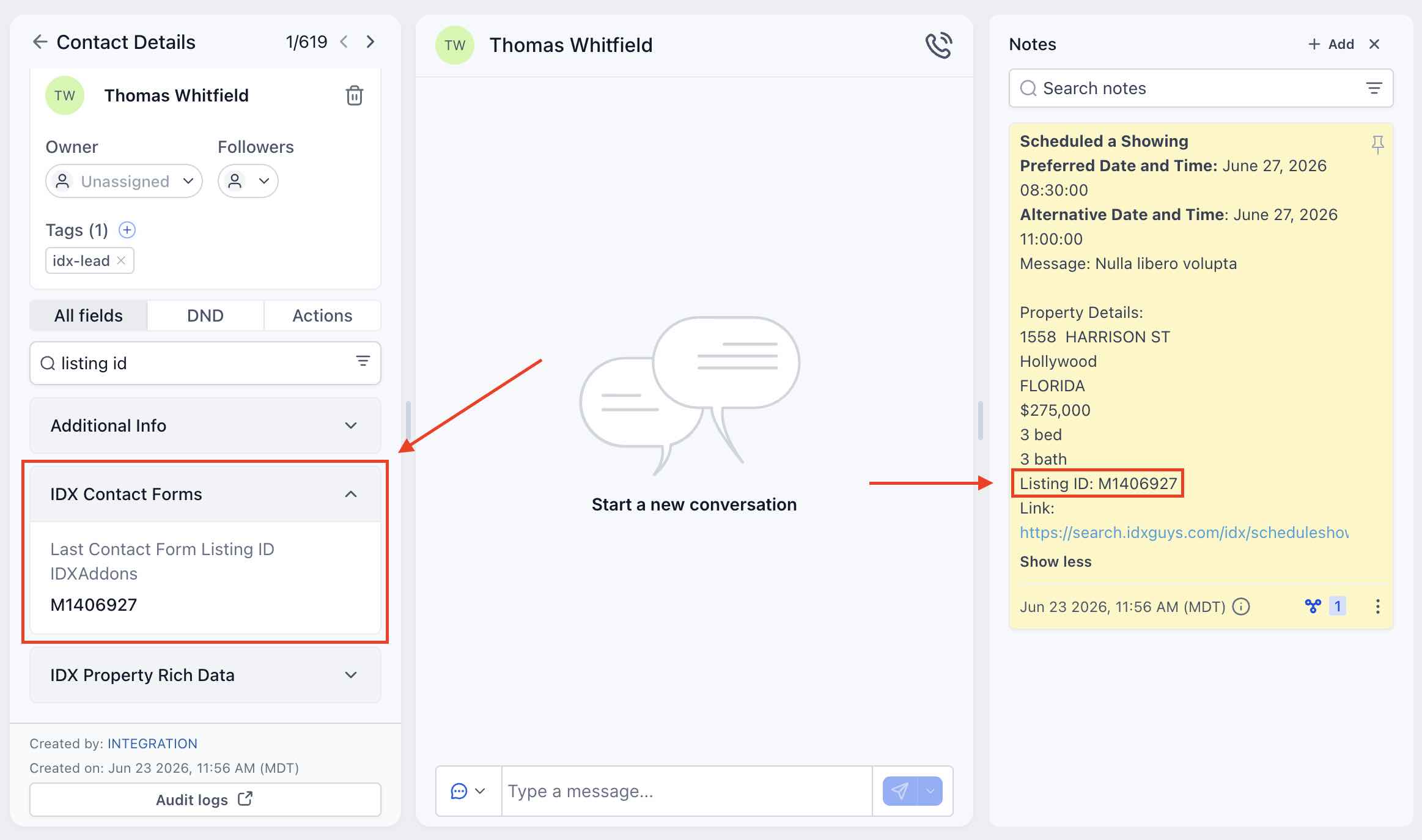The height and width of the screenshot is (840, 1422).
Task: Click the 1/619 contact counter
Action: pyautogui.click(x=306, y=42)
